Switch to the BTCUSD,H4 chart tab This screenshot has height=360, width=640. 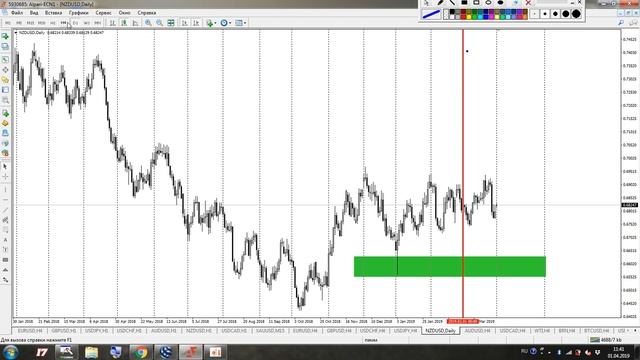pos(596,331)
